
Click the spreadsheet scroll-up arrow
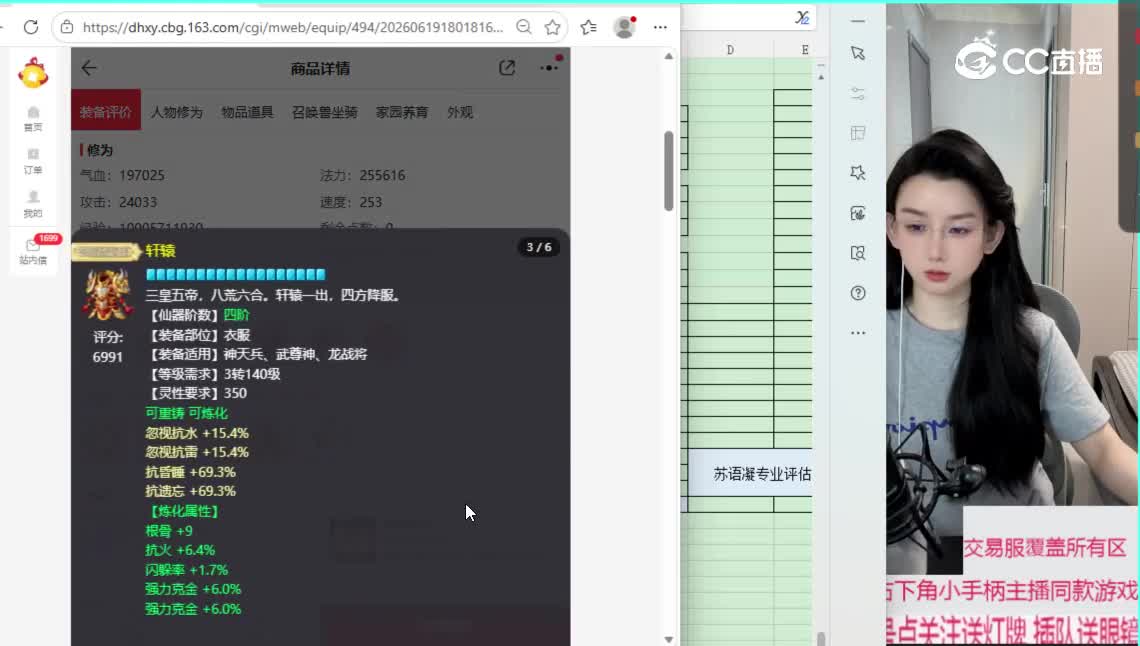coord(821,76)
